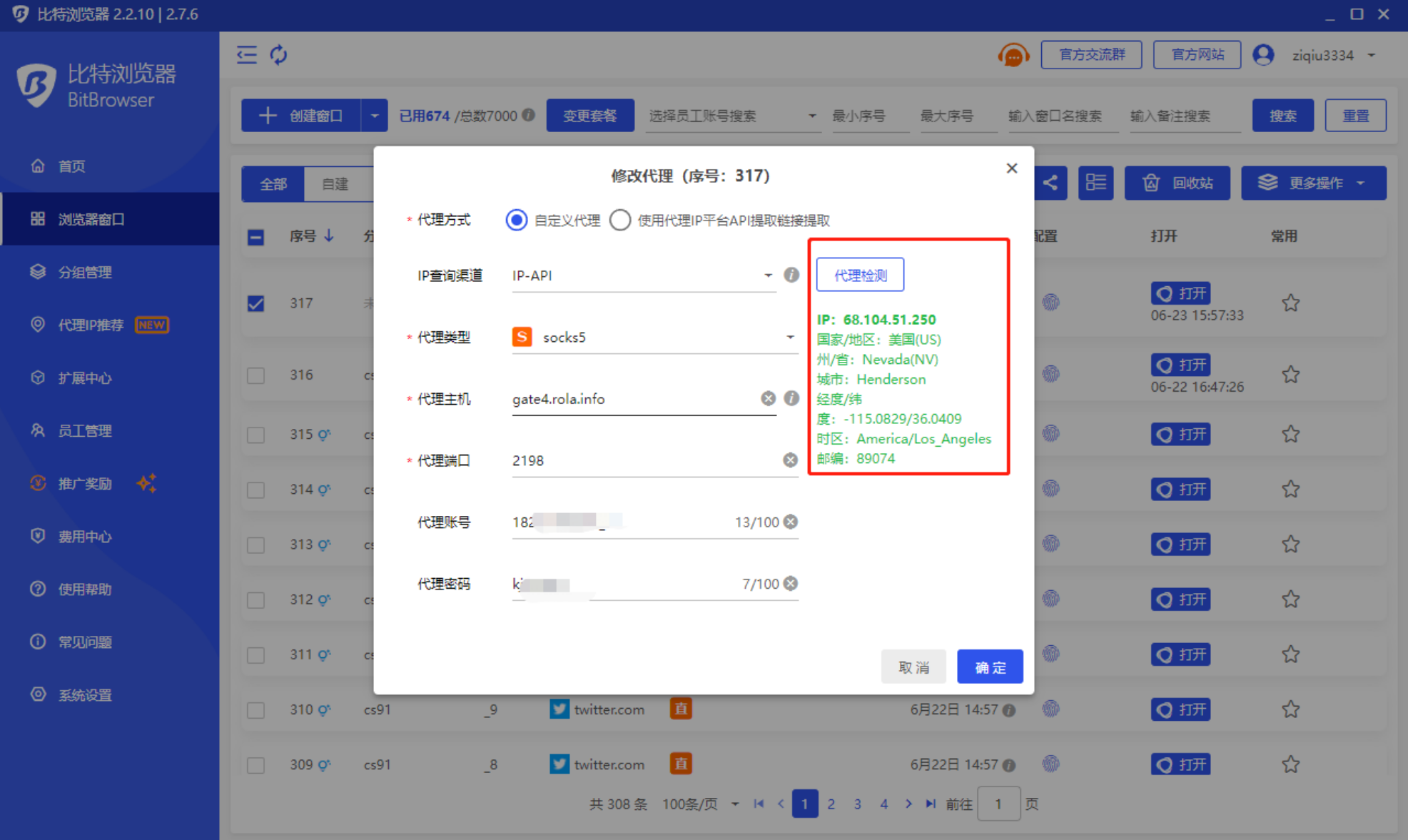
Task: Clear the proxy host field
Action: pos(768,398)
